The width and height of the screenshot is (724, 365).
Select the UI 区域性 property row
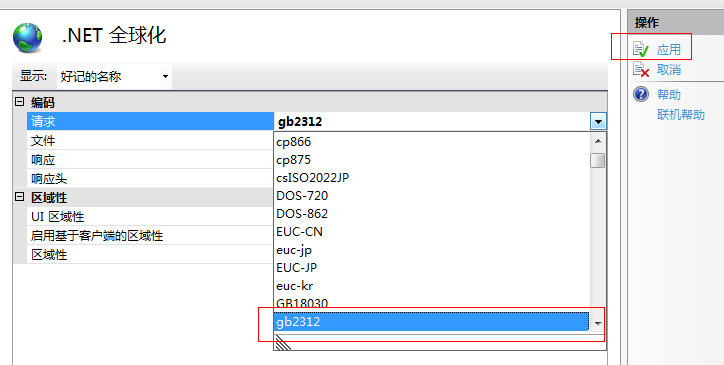pos(151,217)
